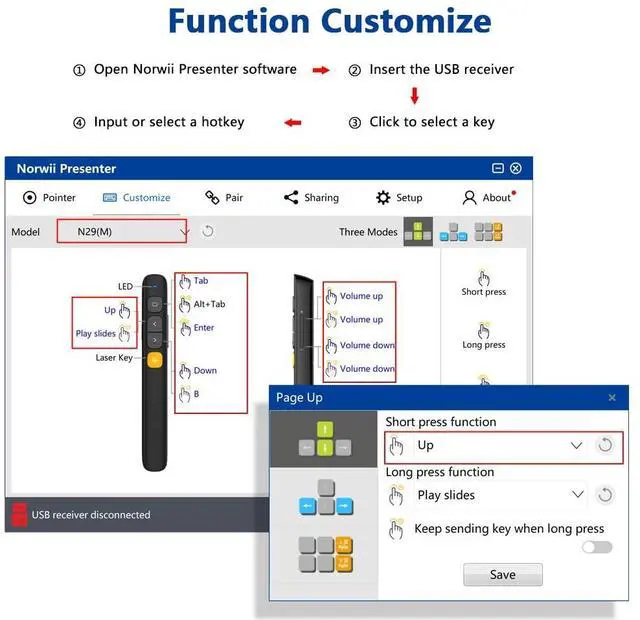Click the reset icon next to Model
The height and width of the screenshot is (620, 640).
[208, 231]
